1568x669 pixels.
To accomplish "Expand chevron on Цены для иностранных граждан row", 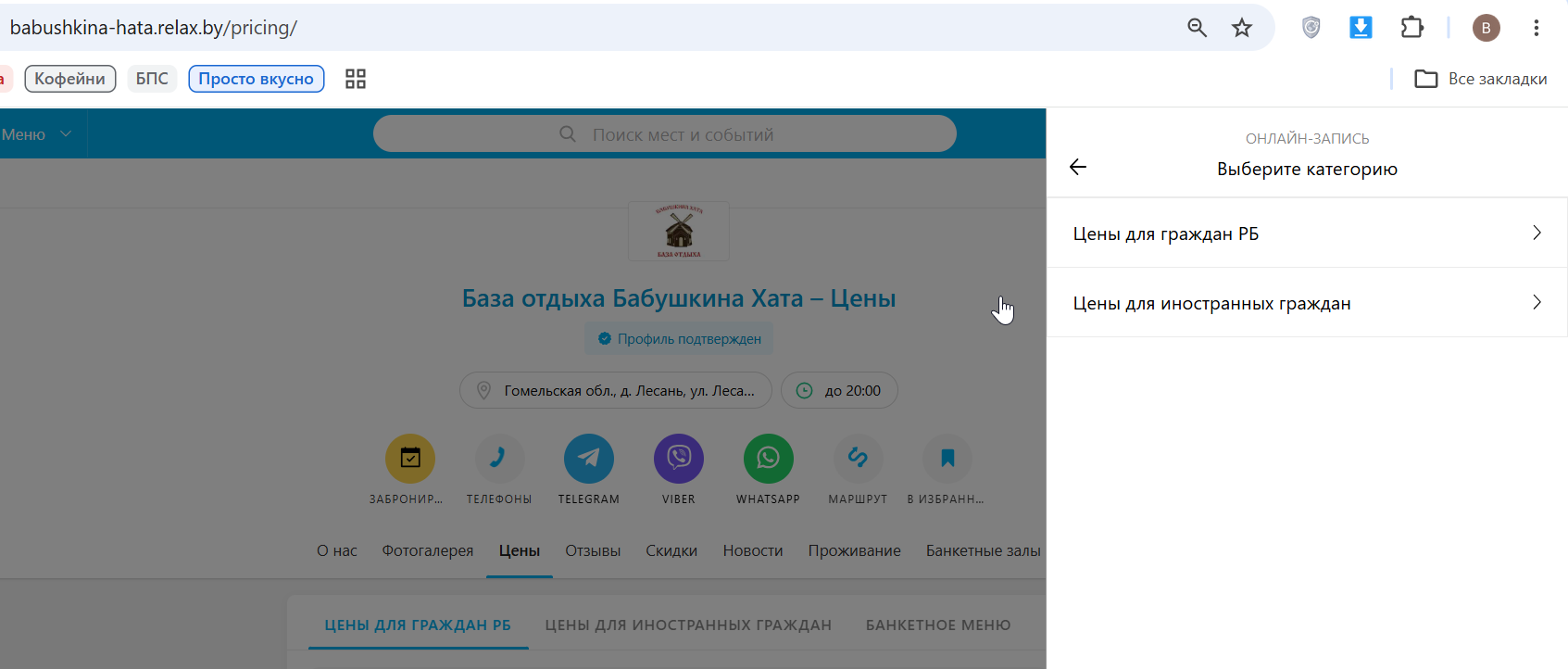I will tap(1537, 302).
